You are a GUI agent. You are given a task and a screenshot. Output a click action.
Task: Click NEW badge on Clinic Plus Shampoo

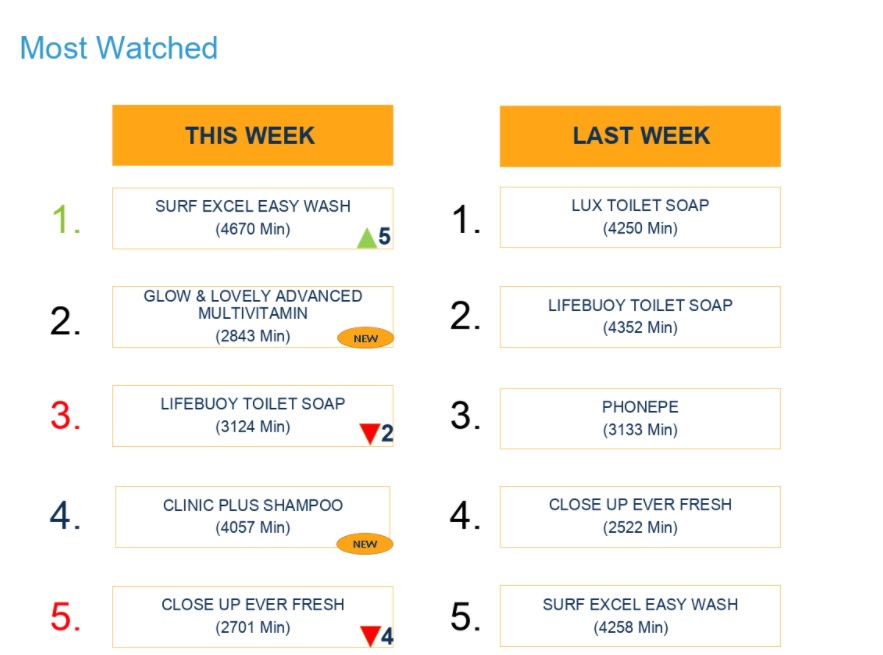click(x=364, y=544)
